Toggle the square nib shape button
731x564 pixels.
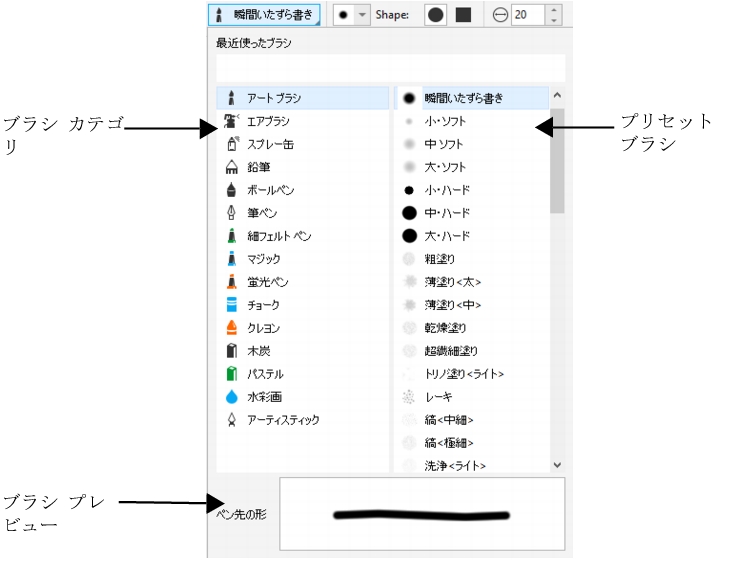click(463, 15)
